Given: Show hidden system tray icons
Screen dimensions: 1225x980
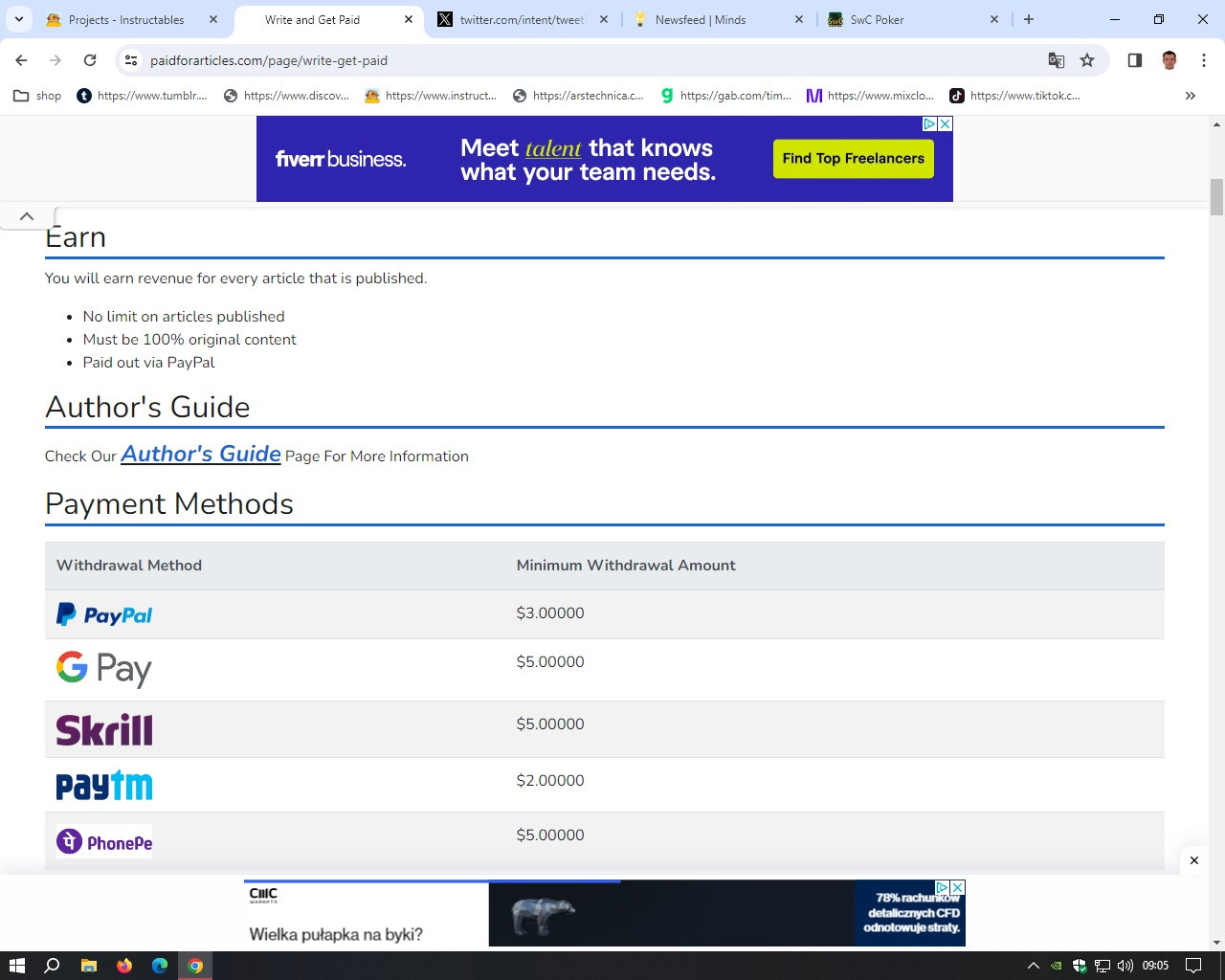Looking at the screenshot, I should click(1033, 966).
